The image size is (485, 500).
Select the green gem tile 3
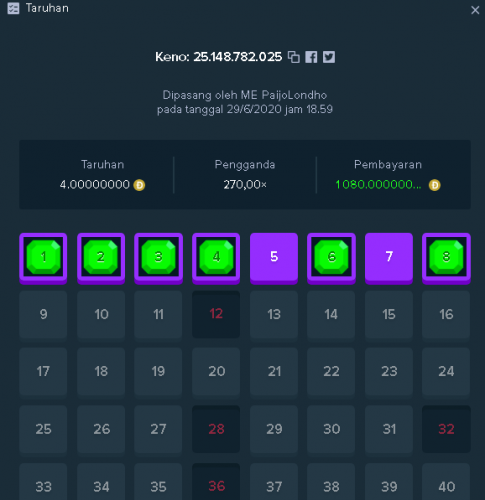pos(158,258)
